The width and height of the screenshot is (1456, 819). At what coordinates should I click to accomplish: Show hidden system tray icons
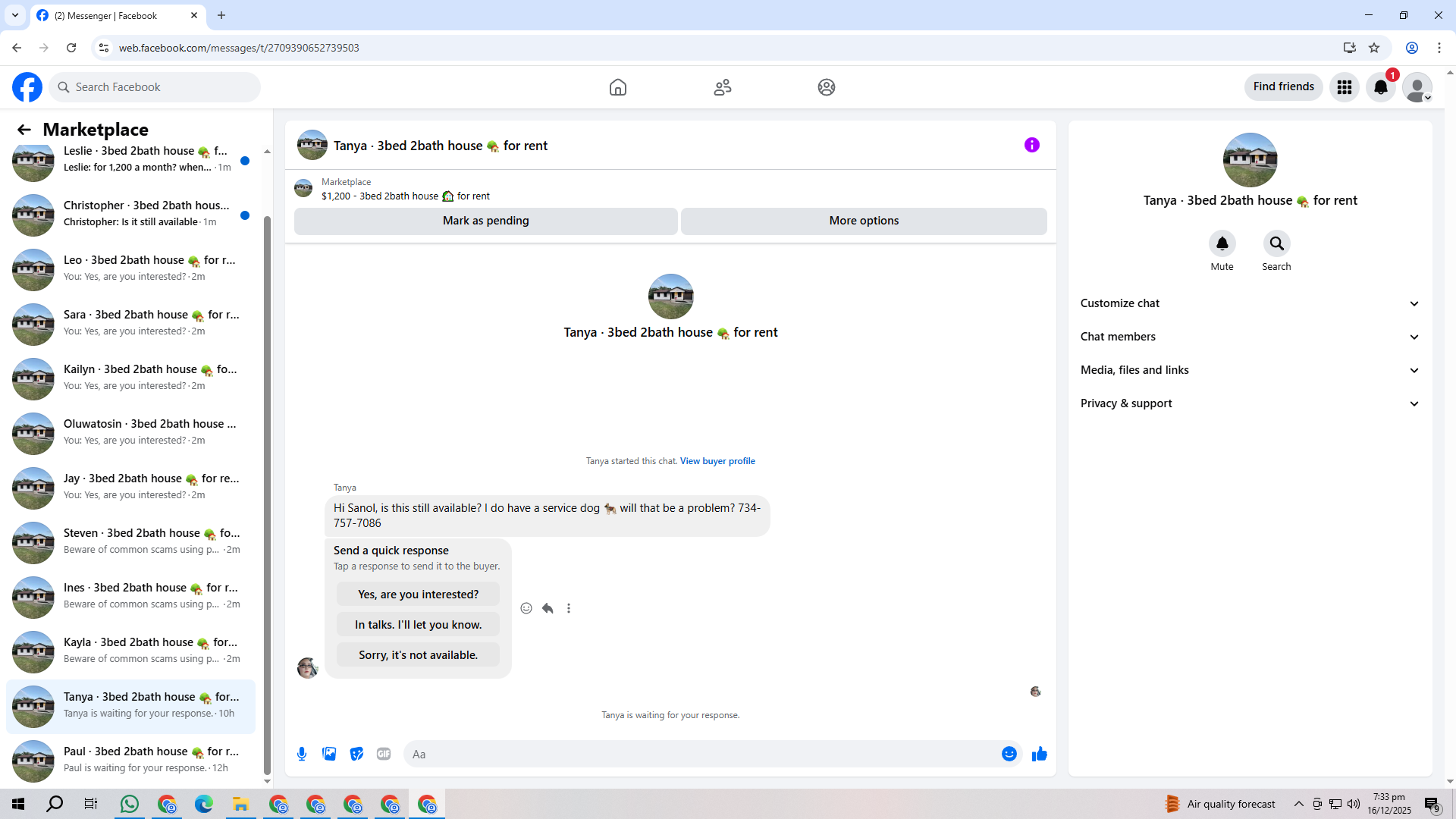1299,804
